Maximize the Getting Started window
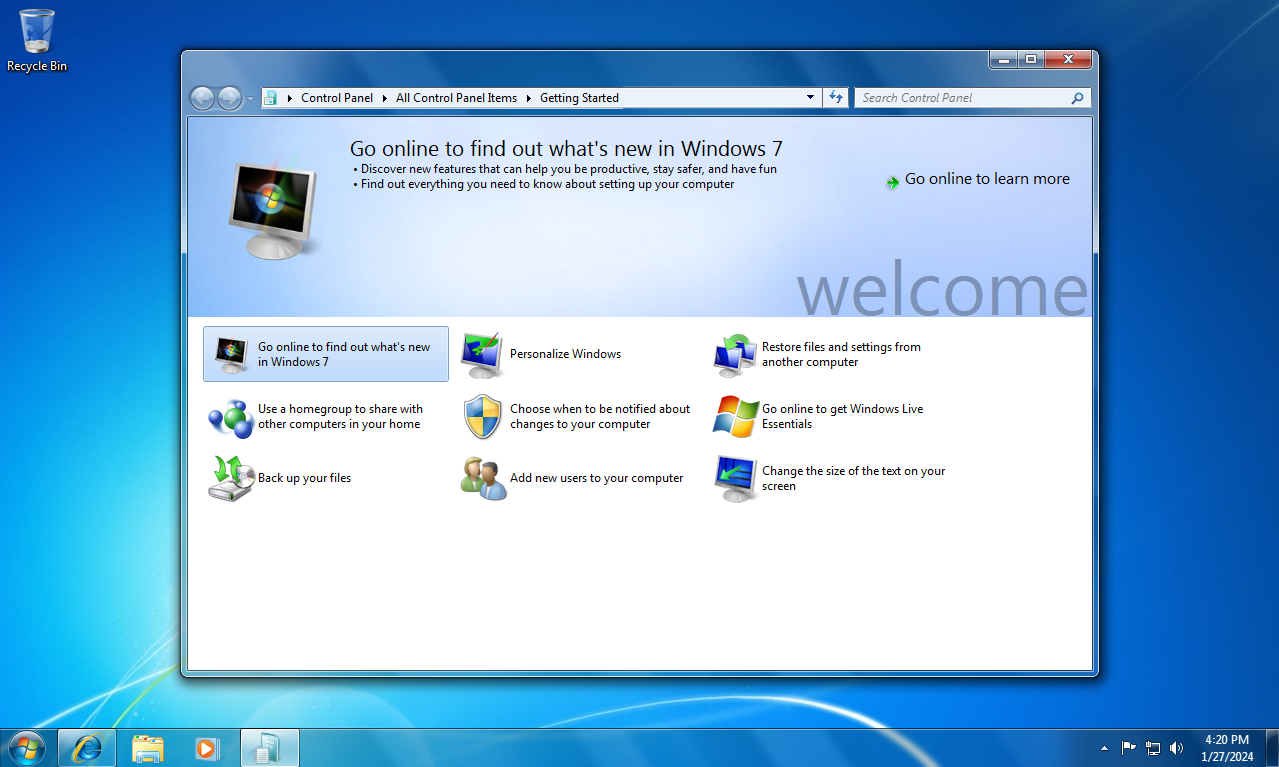 pyautogui.click(x=1031, y=60)
